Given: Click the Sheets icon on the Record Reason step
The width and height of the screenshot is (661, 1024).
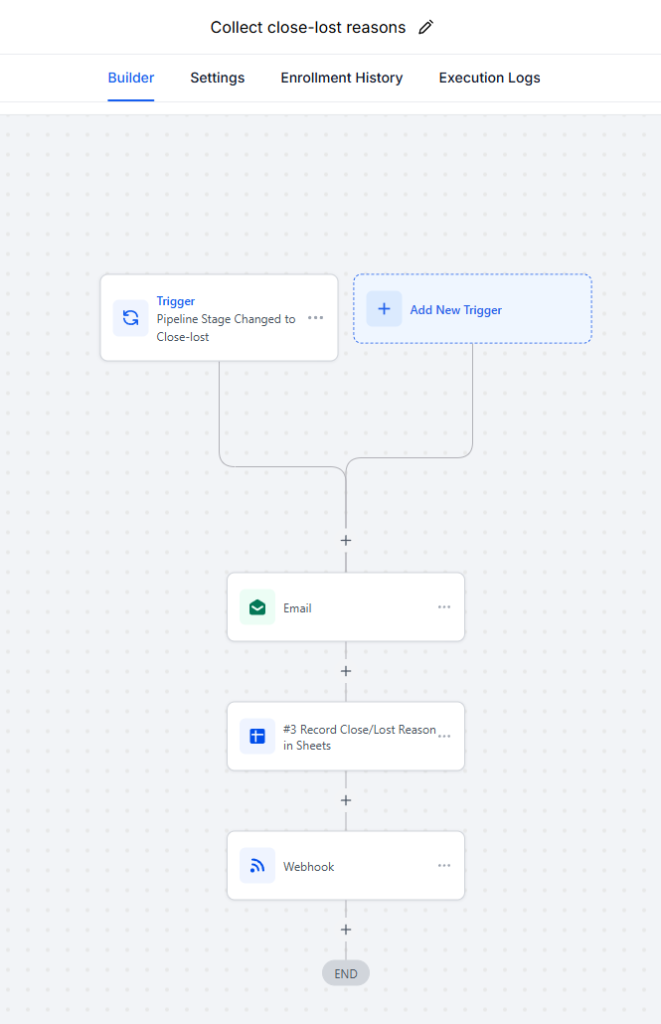Looking at the screenshot, I should pyautogui.click(x=257, y=736).
